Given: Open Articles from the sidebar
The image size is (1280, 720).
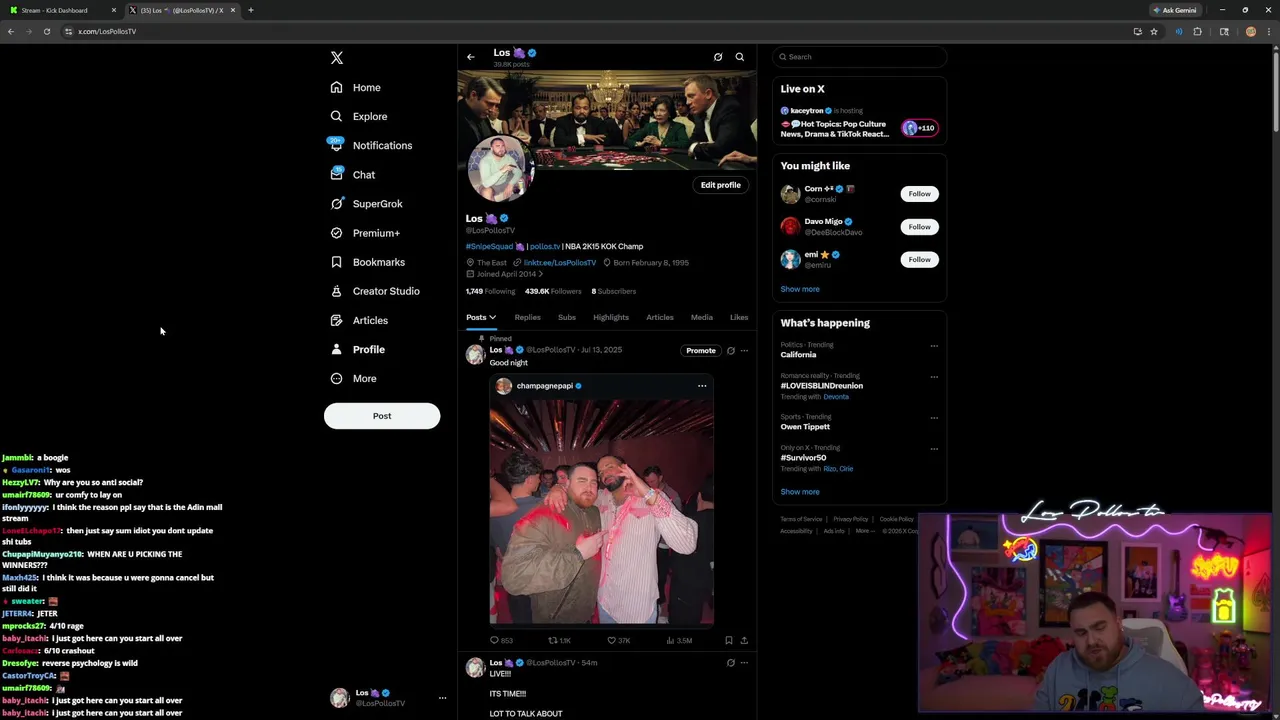Looking at the screenshot, I should 360,320.
